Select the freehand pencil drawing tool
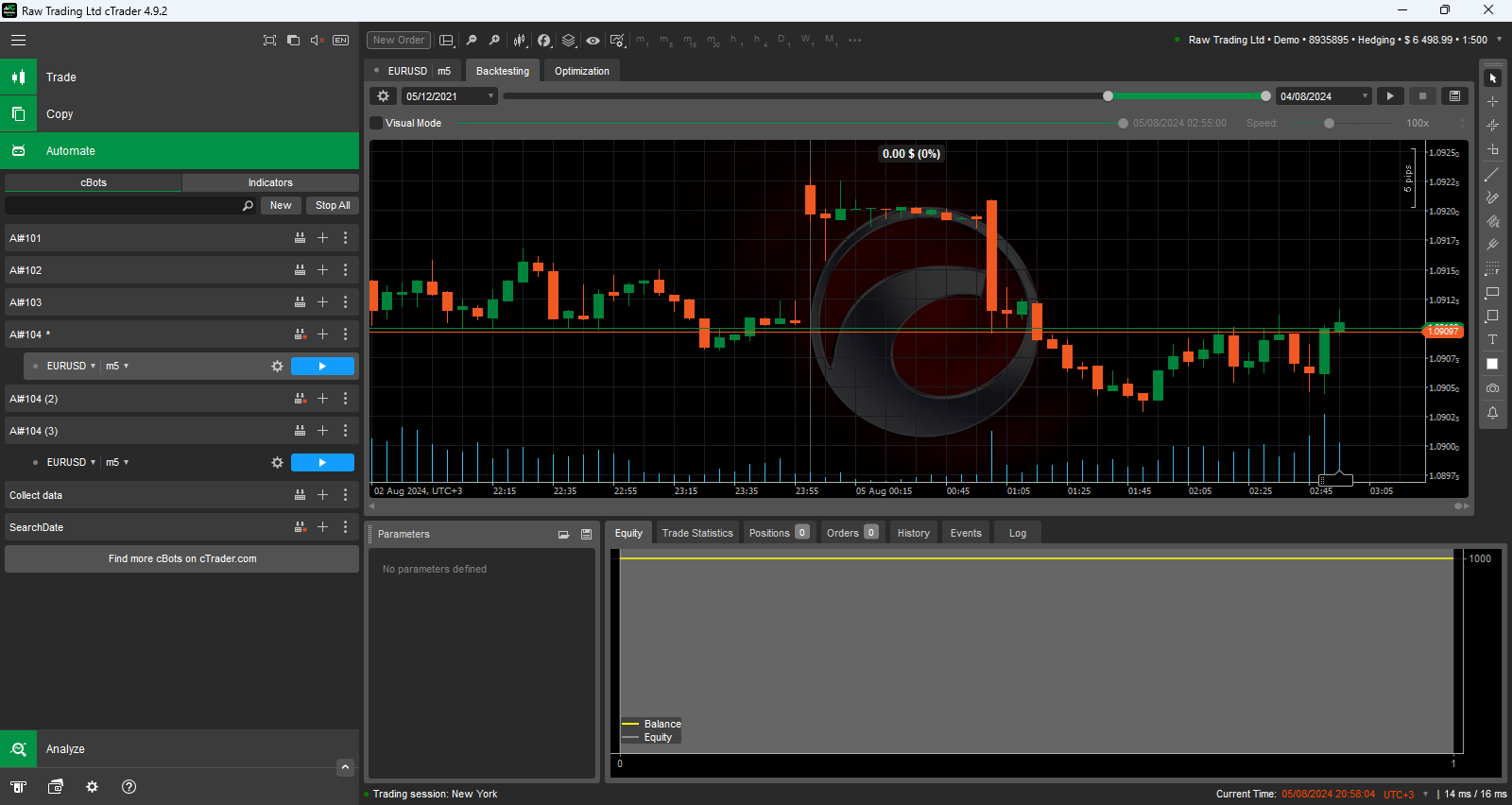This screenshot has height=805, width=1512. tap(1493, 197)
